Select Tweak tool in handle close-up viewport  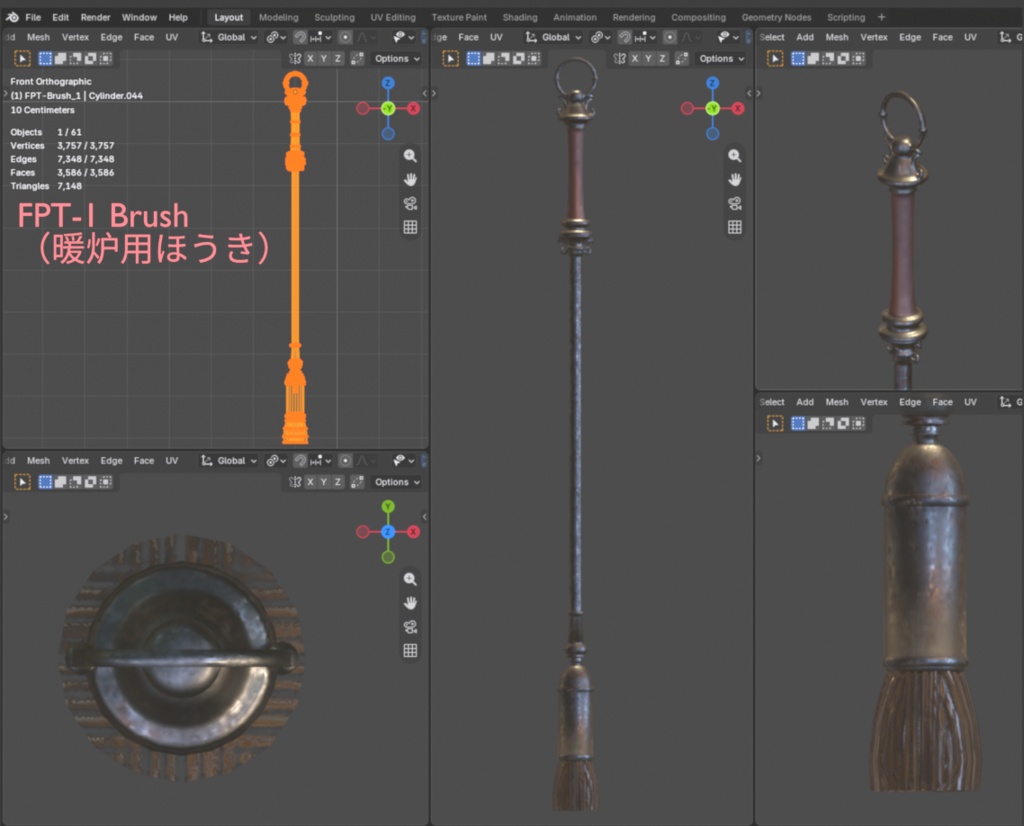coord(775,59)
